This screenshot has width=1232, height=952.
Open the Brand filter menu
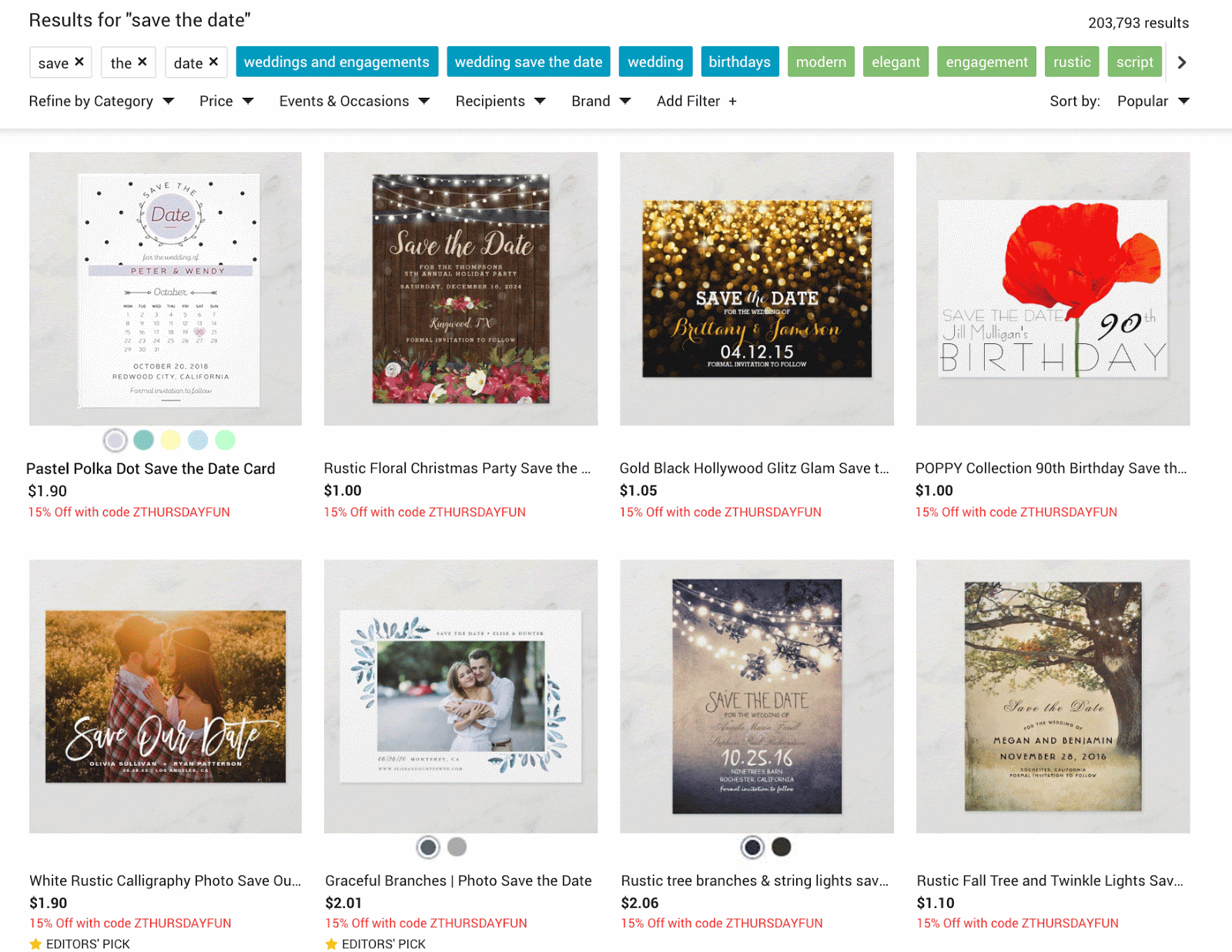[601, 102]
